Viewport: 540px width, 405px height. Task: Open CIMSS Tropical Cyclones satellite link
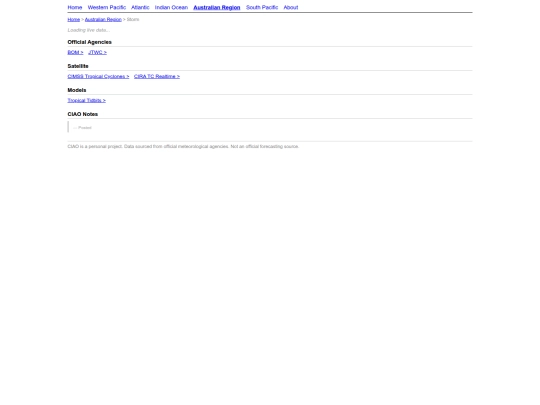98,76
